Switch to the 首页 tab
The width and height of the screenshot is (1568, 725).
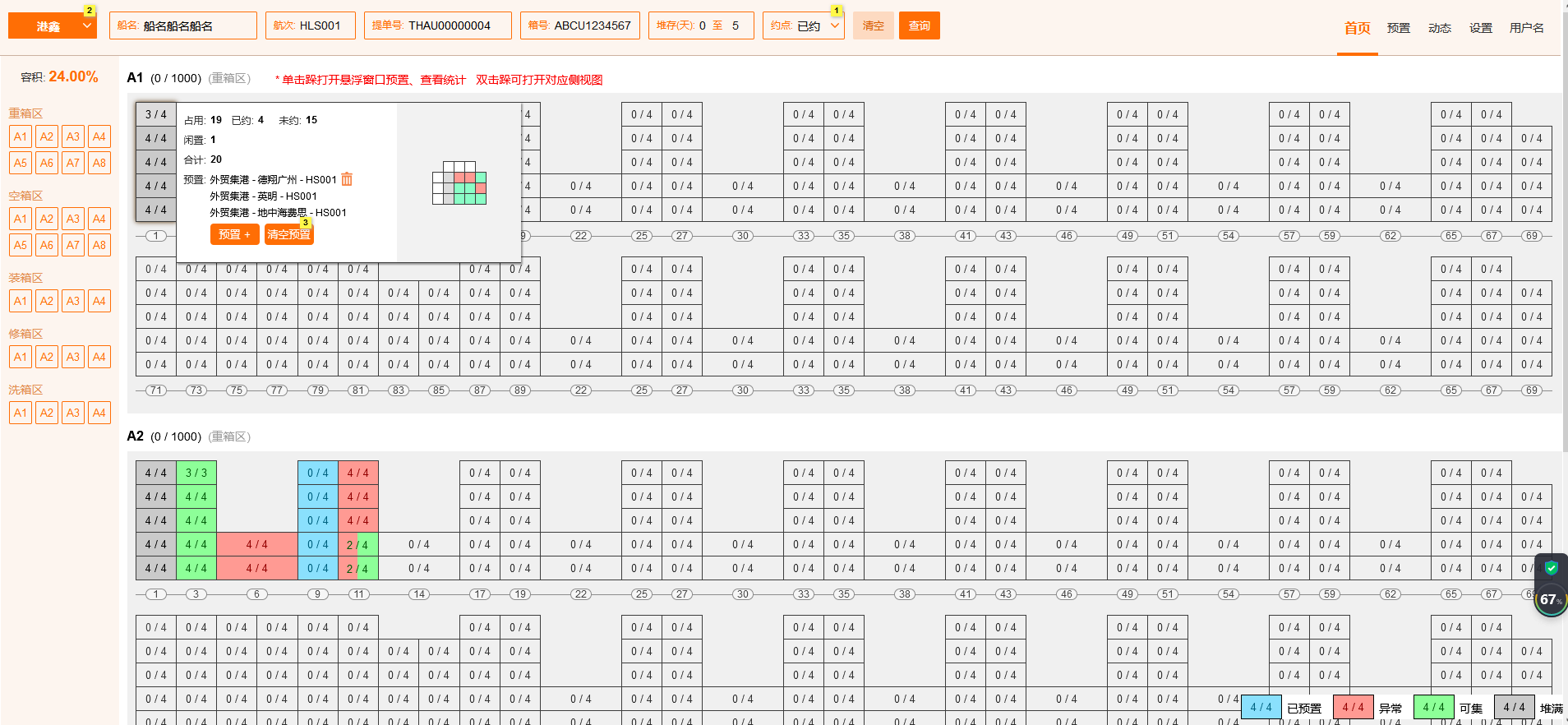[x=1358, y=28]
